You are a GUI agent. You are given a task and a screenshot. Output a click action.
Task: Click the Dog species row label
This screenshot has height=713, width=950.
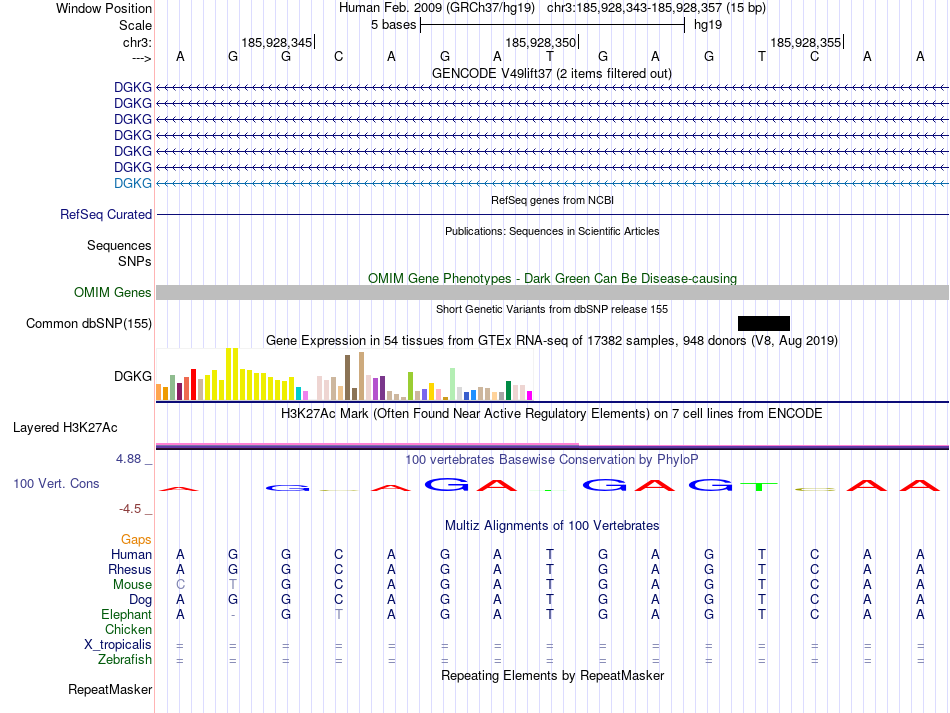click(141, 600)
